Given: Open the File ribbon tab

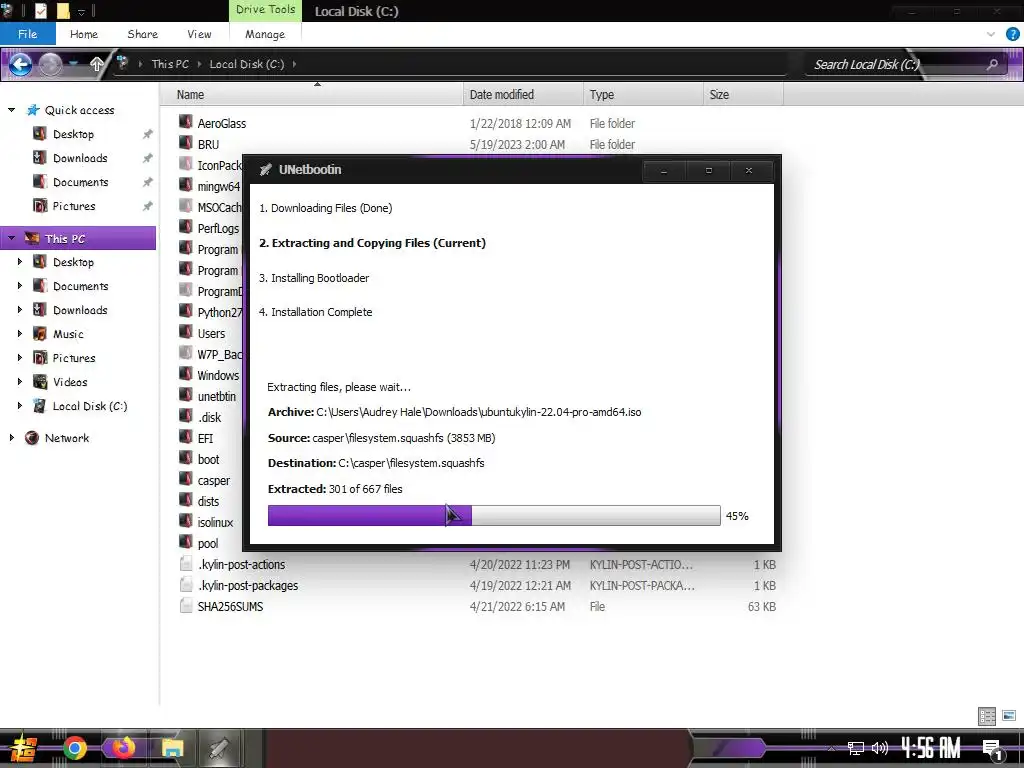Looking at the screenshot, I should (27, 34).
